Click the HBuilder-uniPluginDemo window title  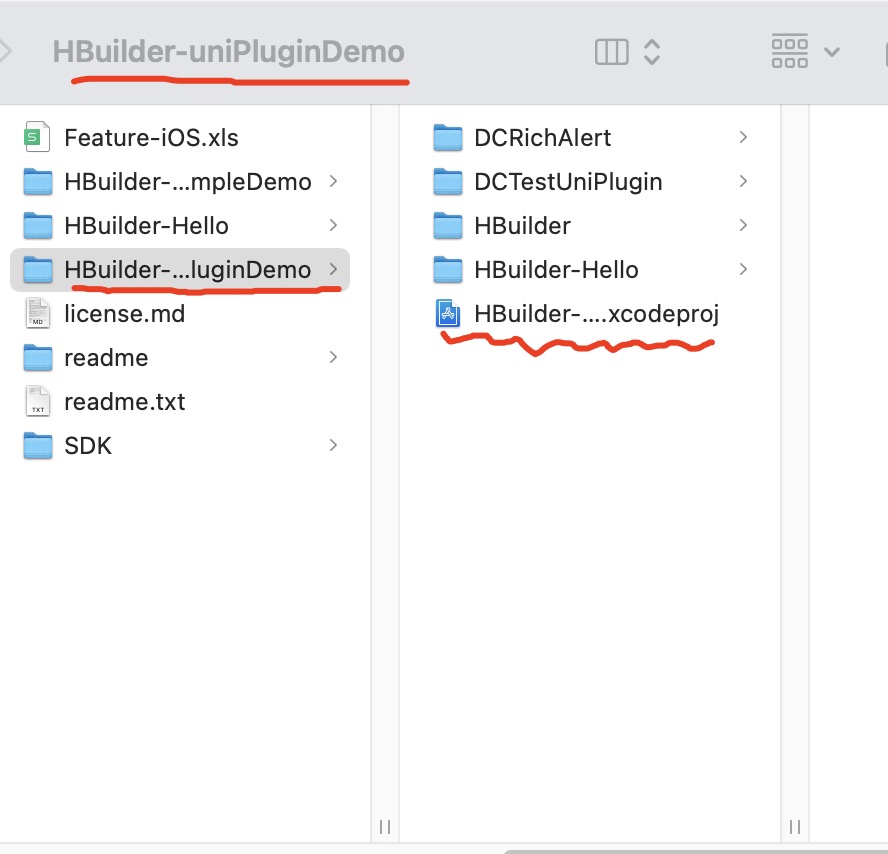click(x=229, y=52)
